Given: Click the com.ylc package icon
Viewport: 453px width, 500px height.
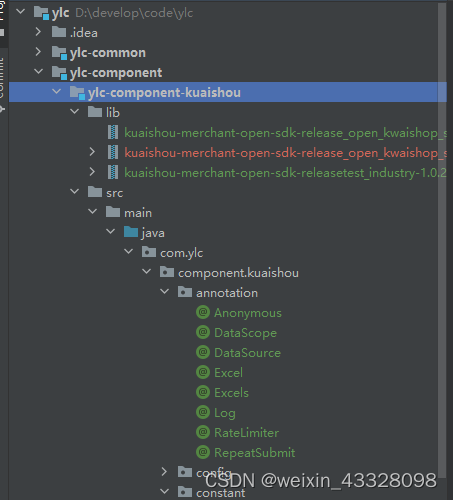Looking at the screenshot, I should point(149,252).
